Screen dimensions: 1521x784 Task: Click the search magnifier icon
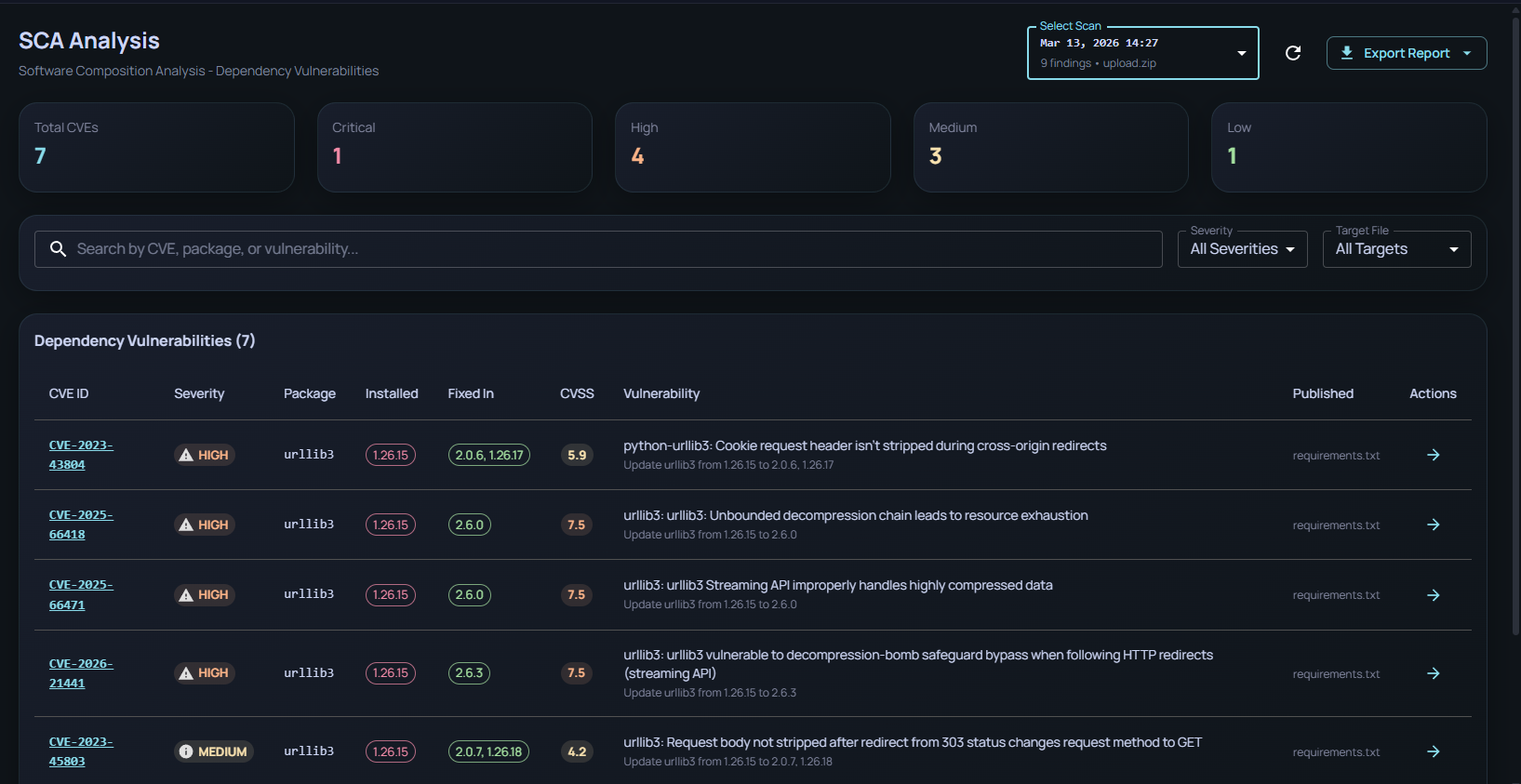click(58, 249)
